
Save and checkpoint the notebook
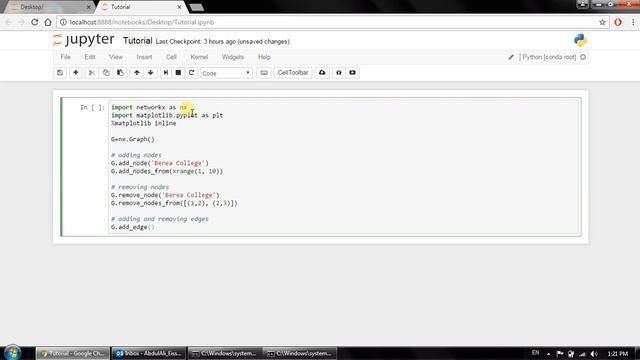[x=60, y=73]
